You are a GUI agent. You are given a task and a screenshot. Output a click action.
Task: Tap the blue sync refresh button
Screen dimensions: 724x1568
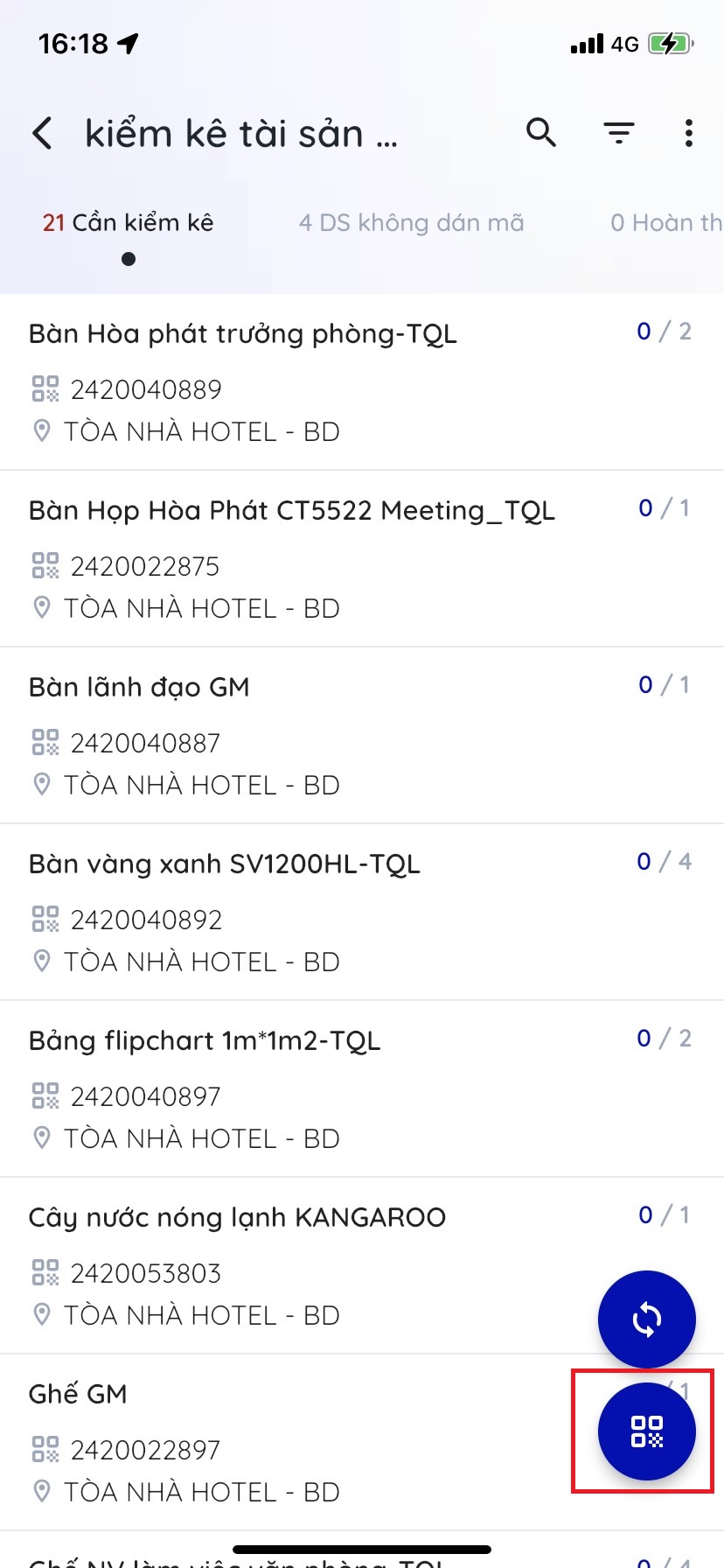tap(646, 1319)
